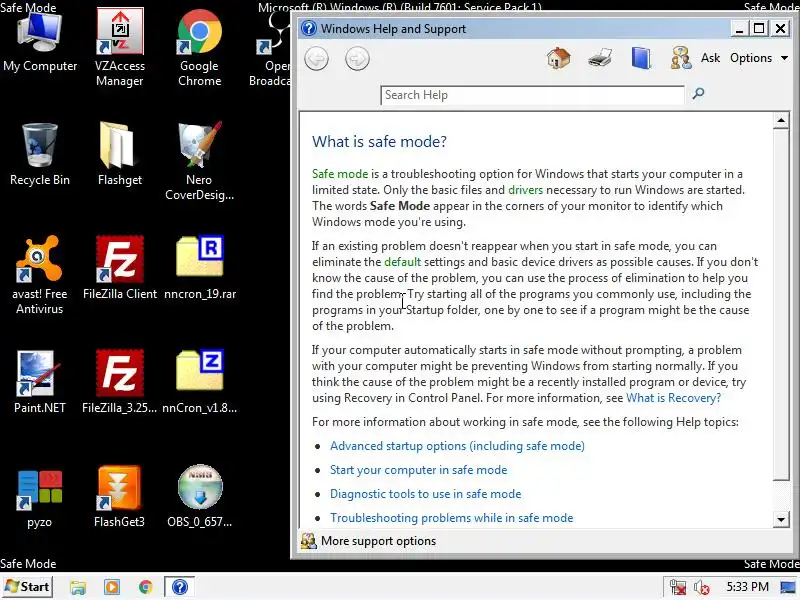Maximize the Help and Support window
The image size is (800, 600).
coord(759,29)
